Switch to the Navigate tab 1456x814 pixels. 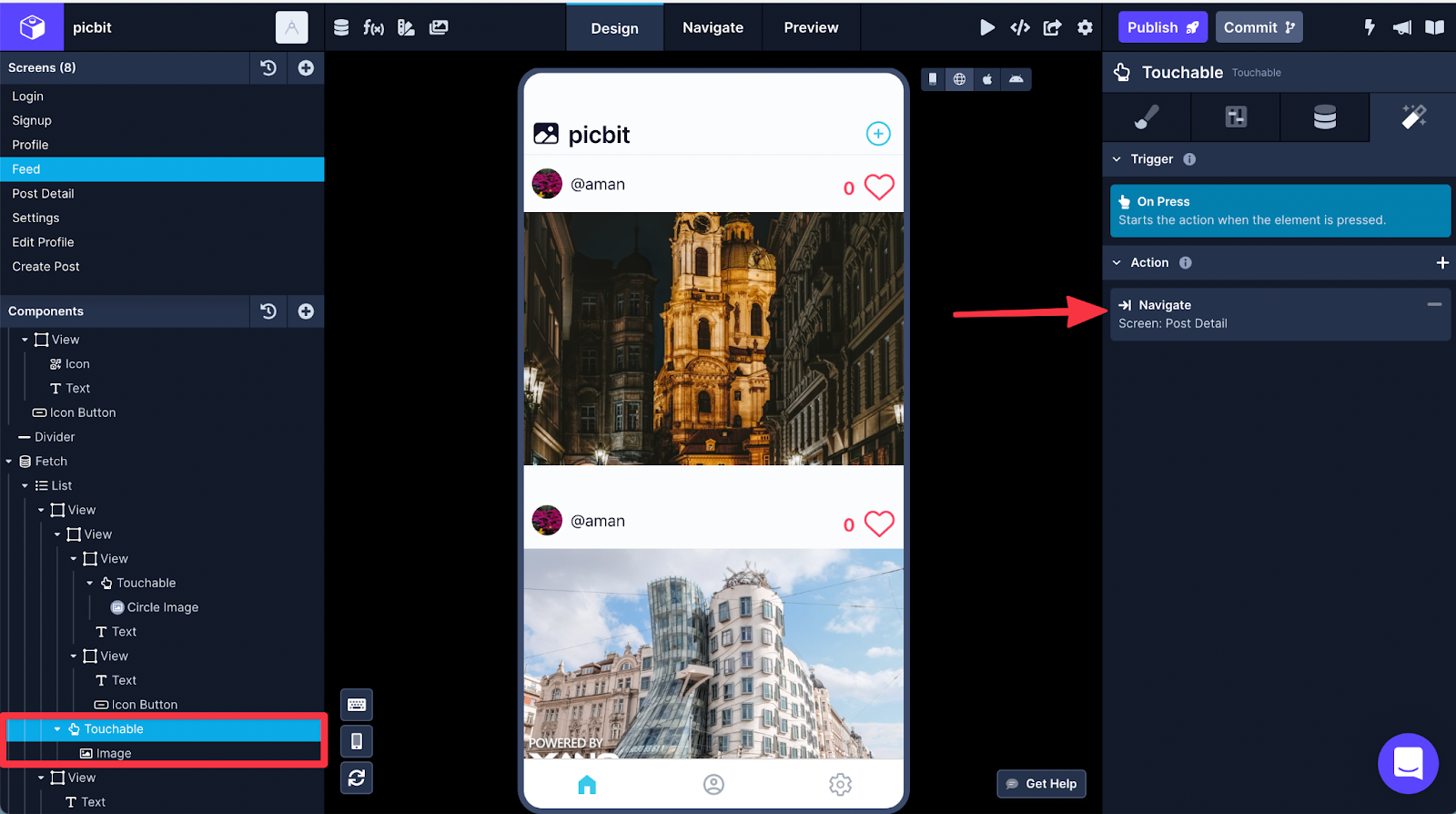pos(713,27)
